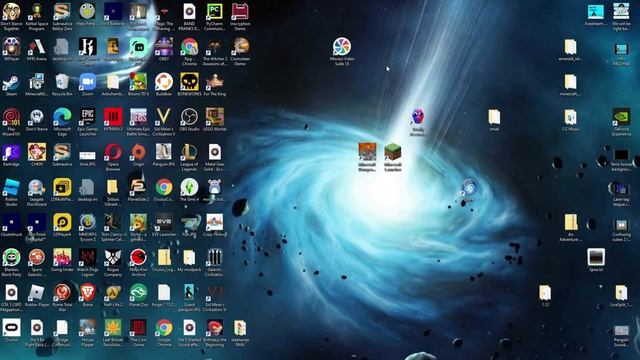
Task: Launch Epic Games Launcher
Action: tap(87, 117)
